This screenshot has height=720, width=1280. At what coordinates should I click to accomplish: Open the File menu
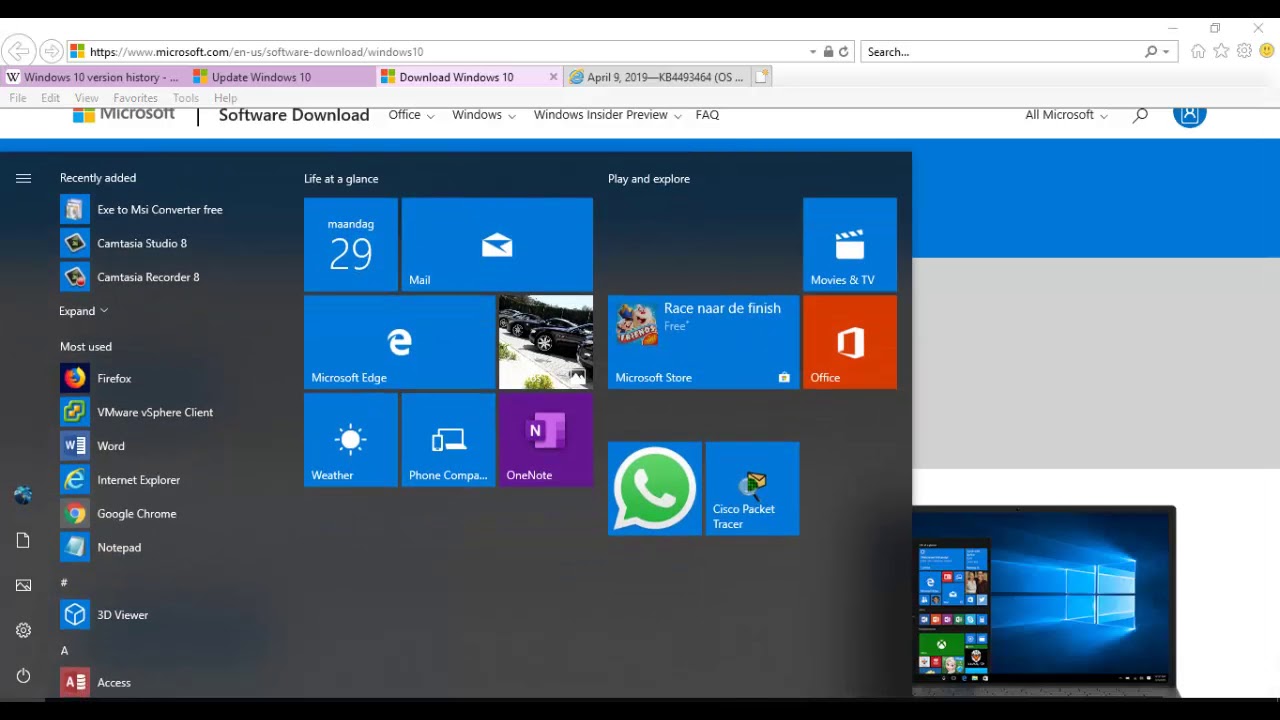point(18,98)
